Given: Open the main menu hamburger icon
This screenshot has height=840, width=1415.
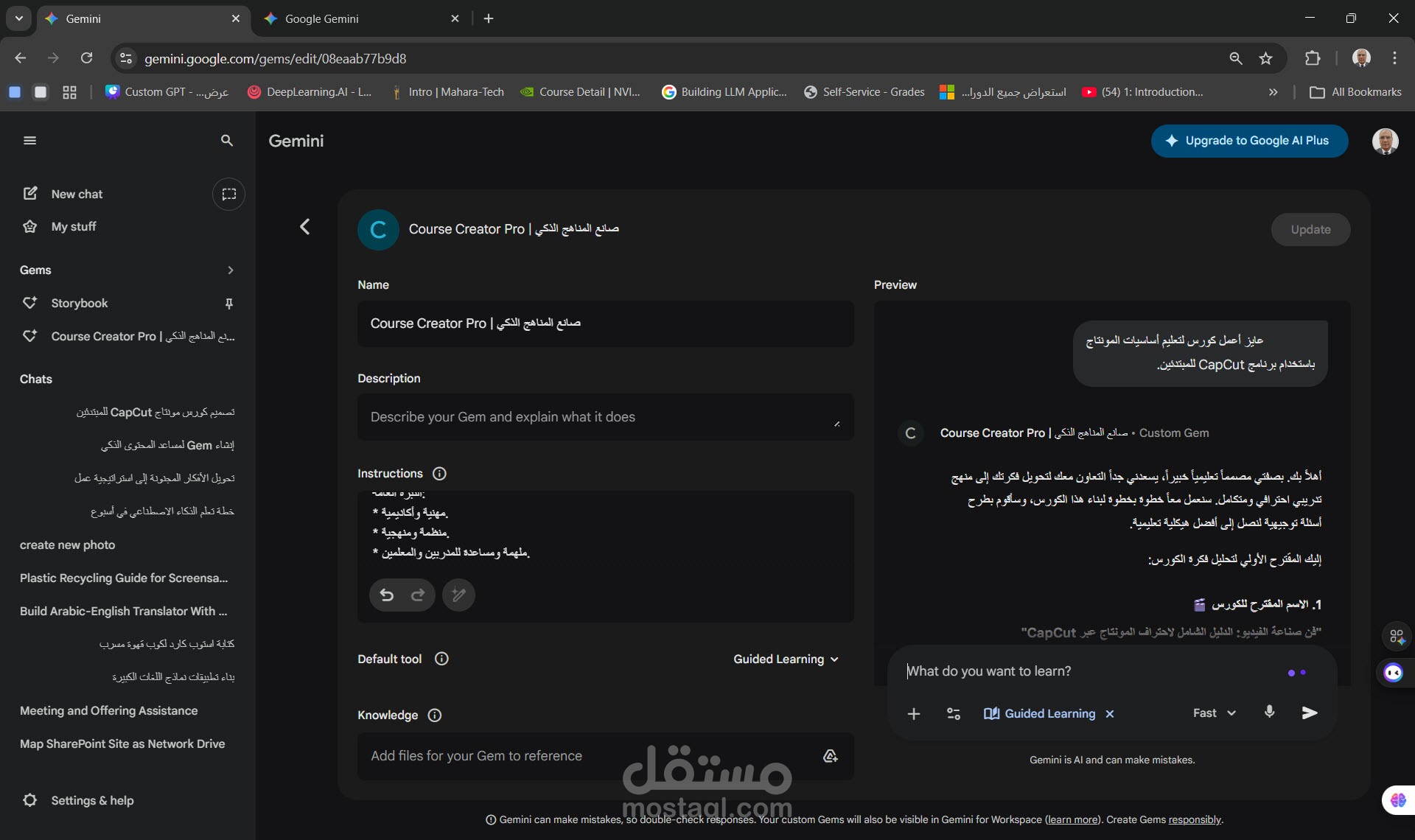Looking at the screenshot, I should (29, 141).
